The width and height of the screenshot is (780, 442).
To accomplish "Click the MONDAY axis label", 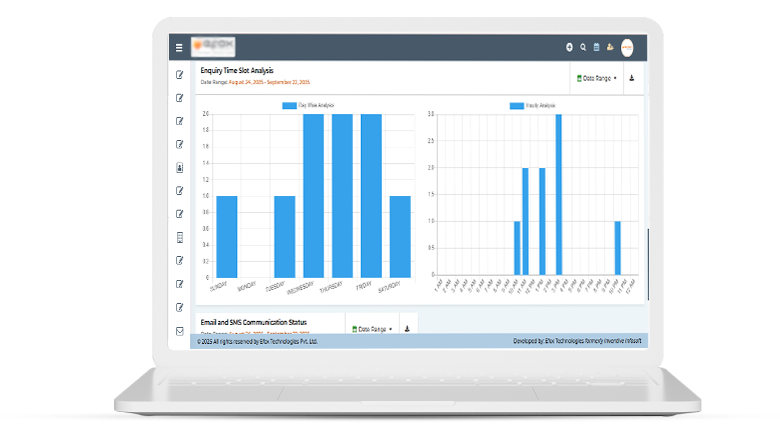I will 247,286.
